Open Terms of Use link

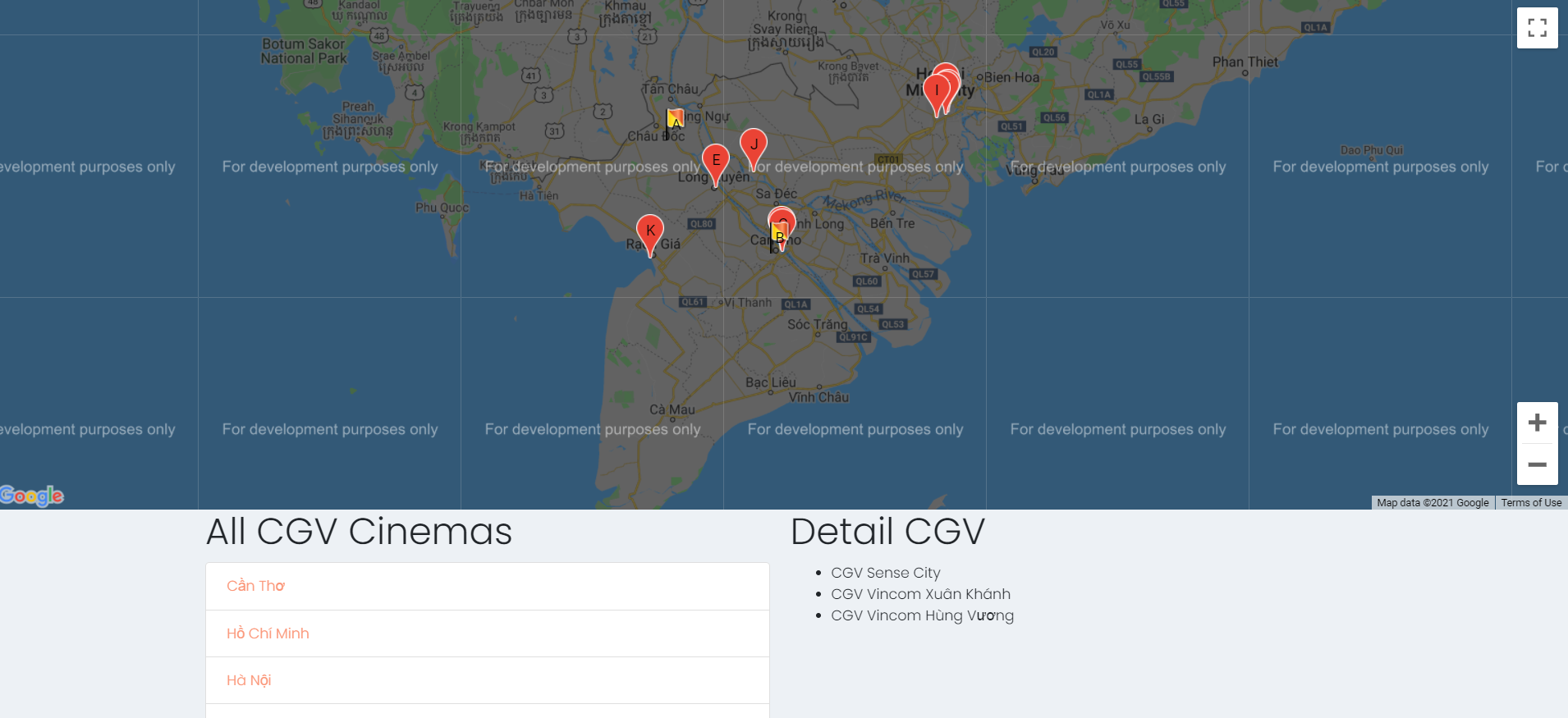point(1531,503)
